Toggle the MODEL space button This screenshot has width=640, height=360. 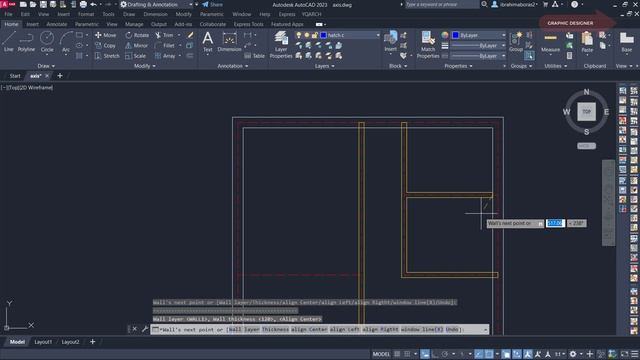point(381,354)
